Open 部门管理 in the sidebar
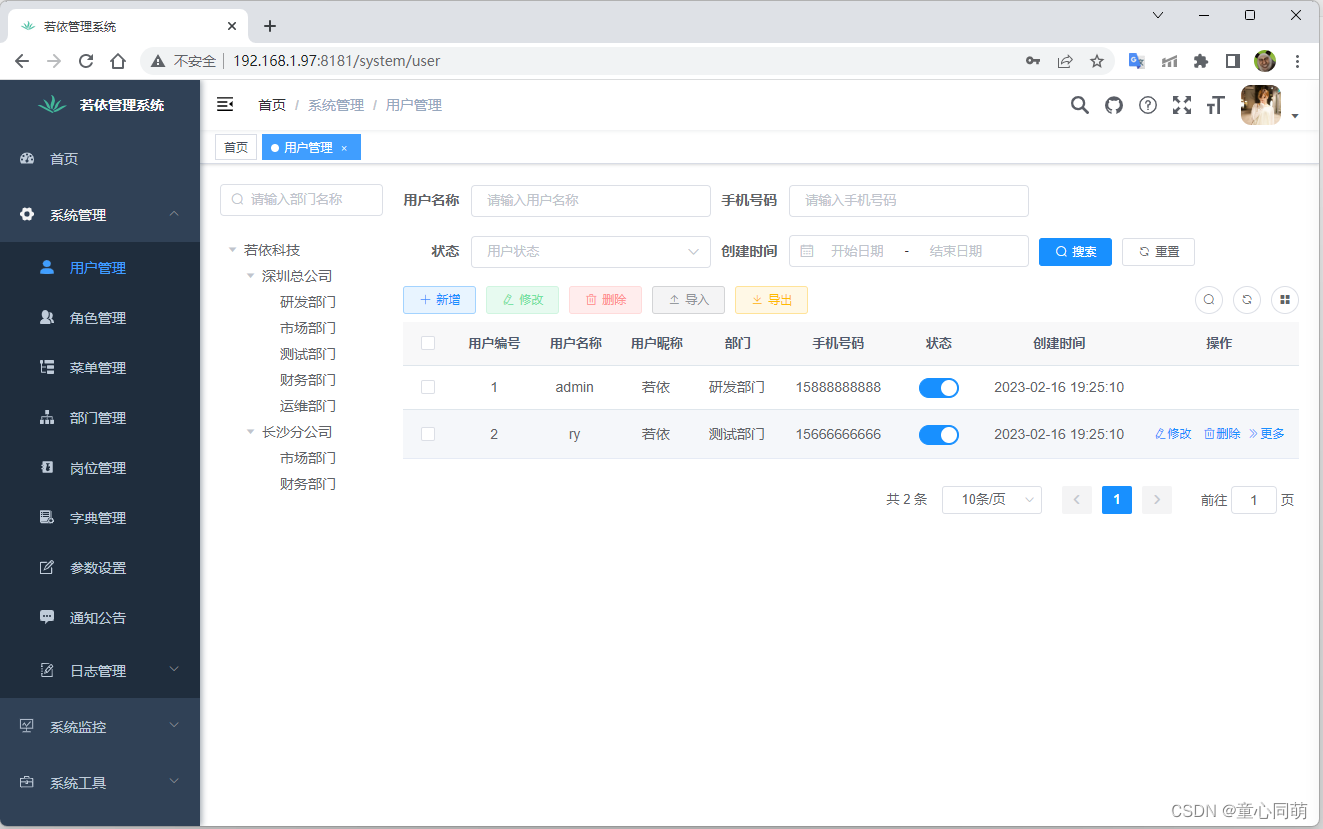The image size is (1323, 829). tap(100, 418)
